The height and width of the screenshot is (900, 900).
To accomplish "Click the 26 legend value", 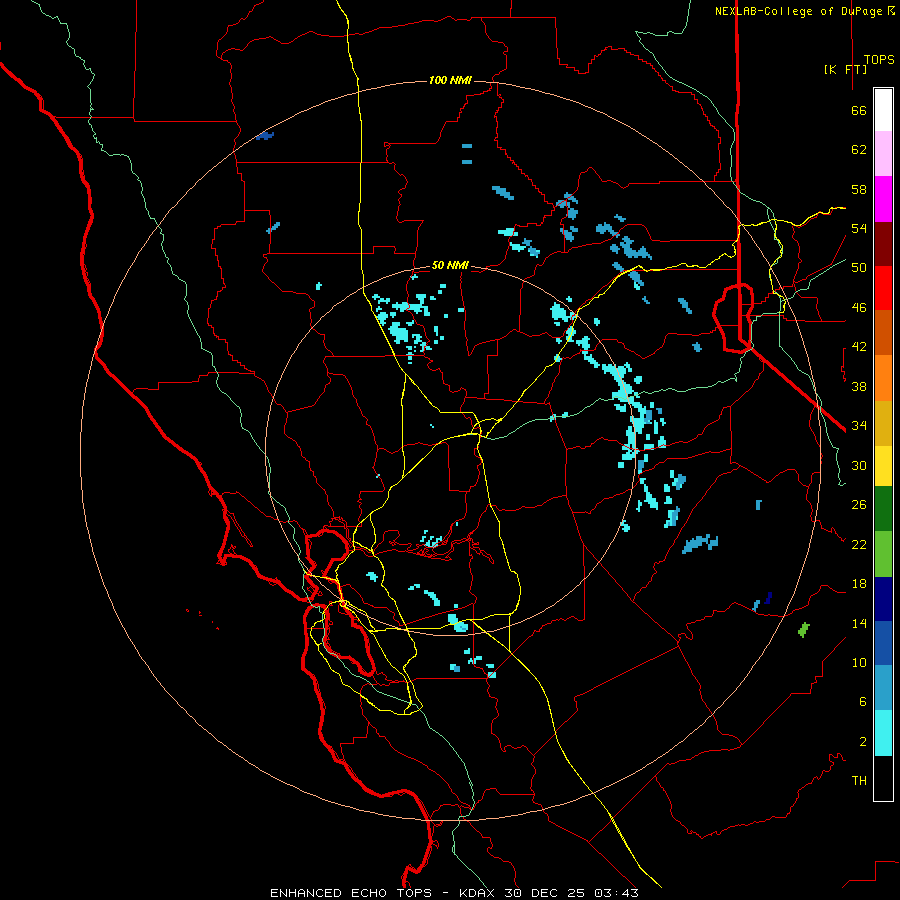I will (859, 505).
